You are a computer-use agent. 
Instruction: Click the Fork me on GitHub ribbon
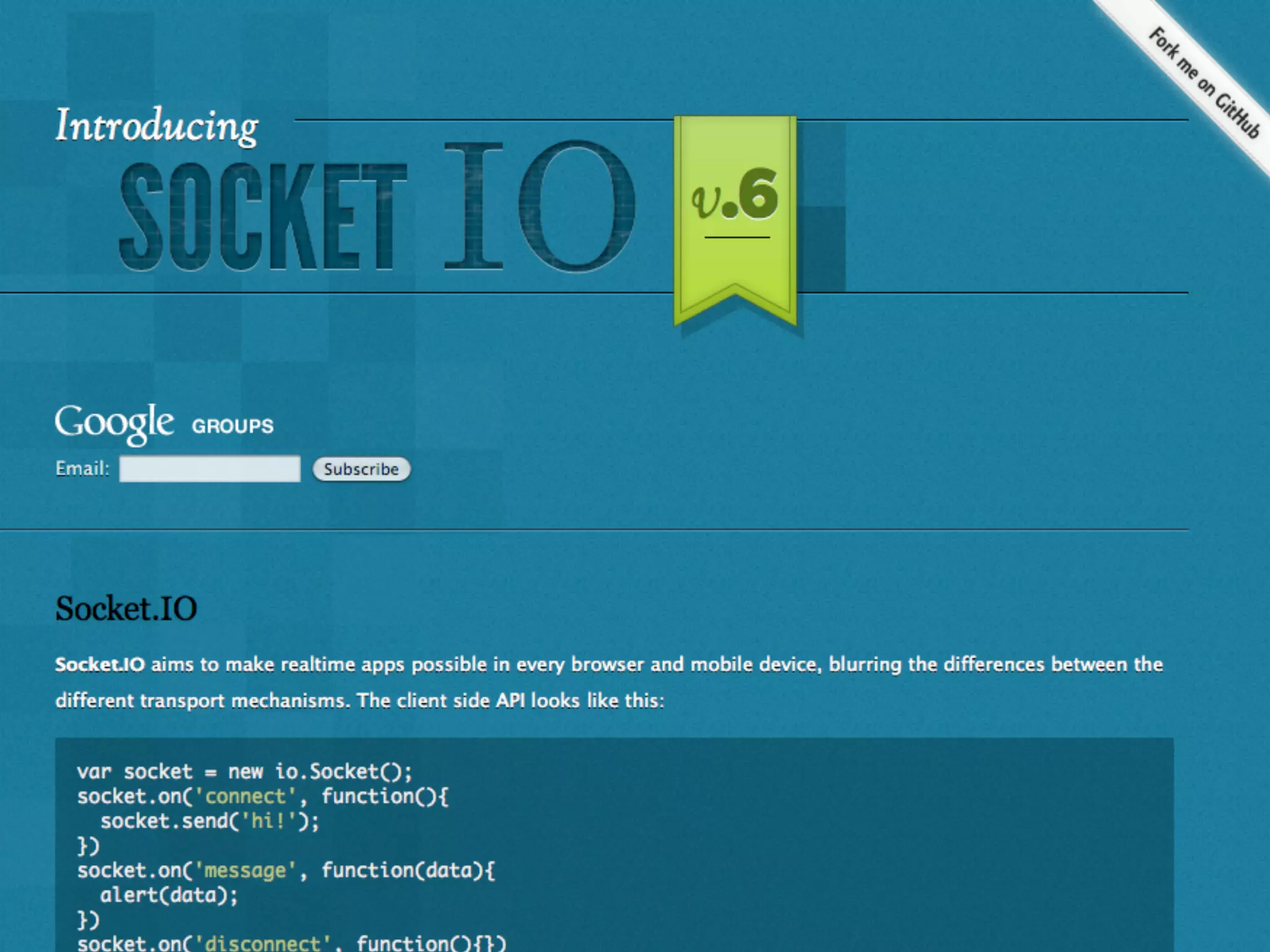[x=1203, y=82]
